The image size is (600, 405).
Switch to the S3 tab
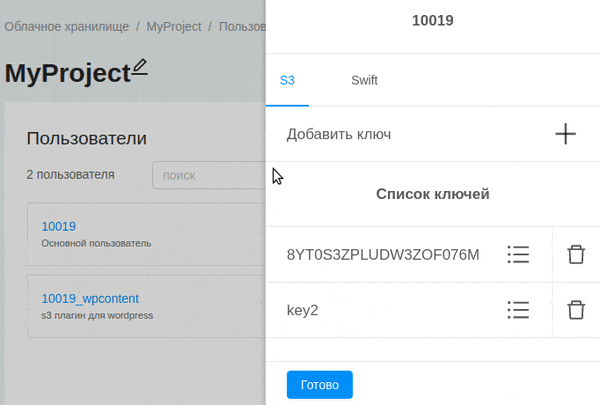(287, 80)
